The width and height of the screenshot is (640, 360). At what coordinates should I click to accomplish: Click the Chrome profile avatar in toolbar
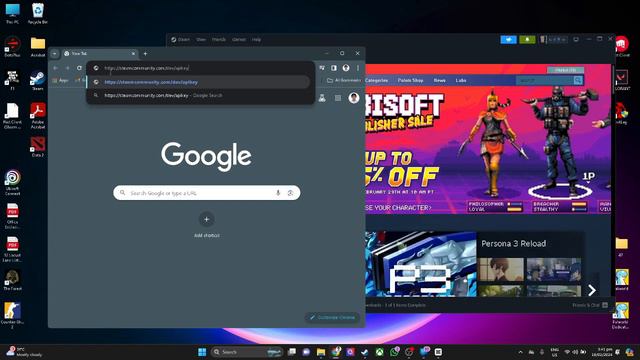tap(346, 68)
